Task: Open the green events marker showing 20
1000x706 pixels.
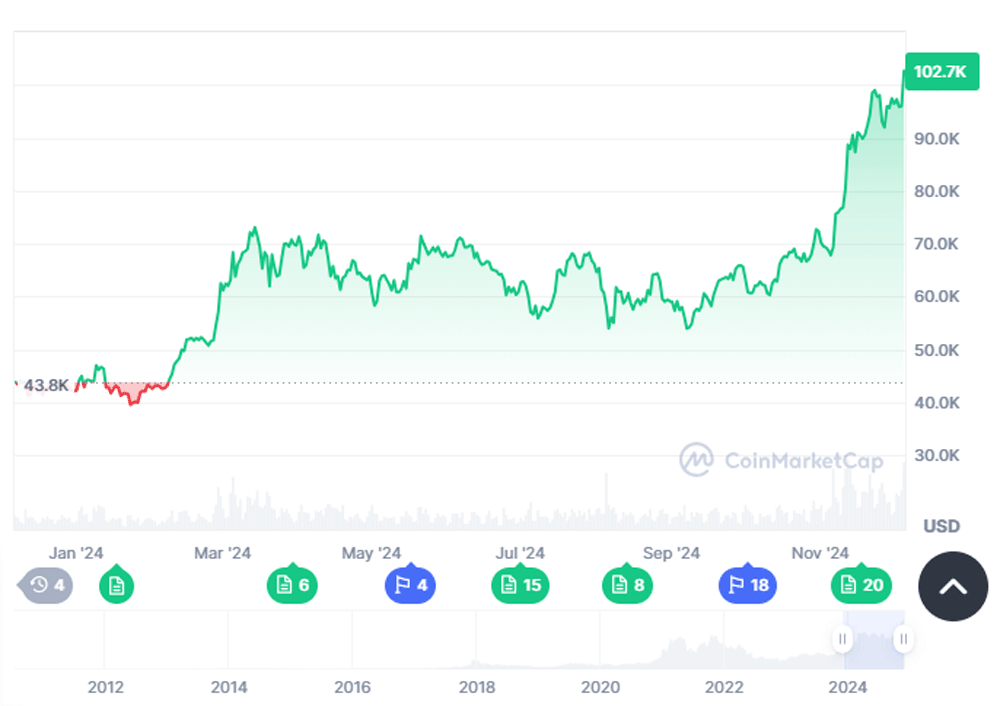Action: 861,586
